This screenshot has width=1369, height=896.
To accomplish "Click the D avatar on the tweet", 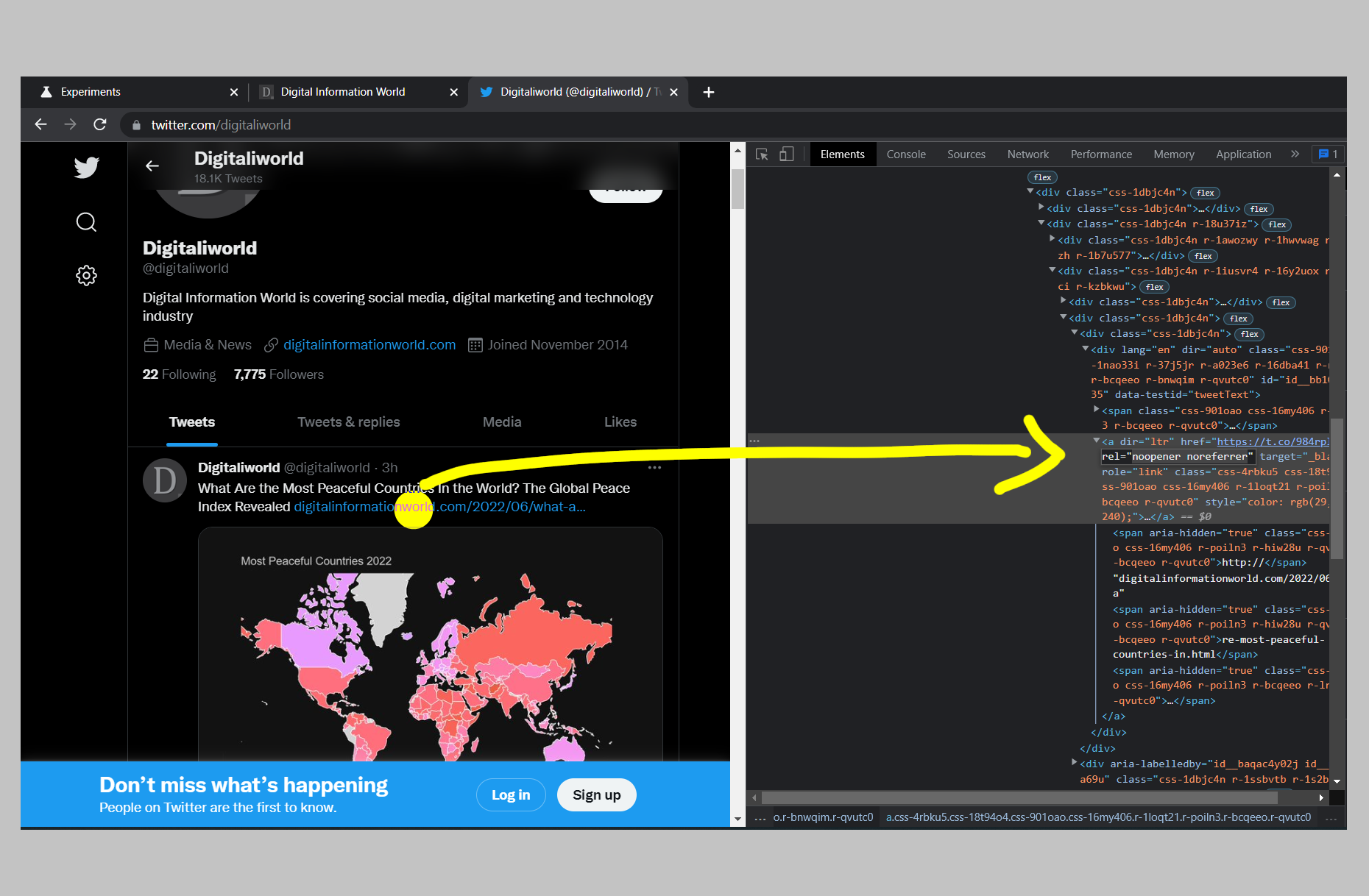I will 165,480.
